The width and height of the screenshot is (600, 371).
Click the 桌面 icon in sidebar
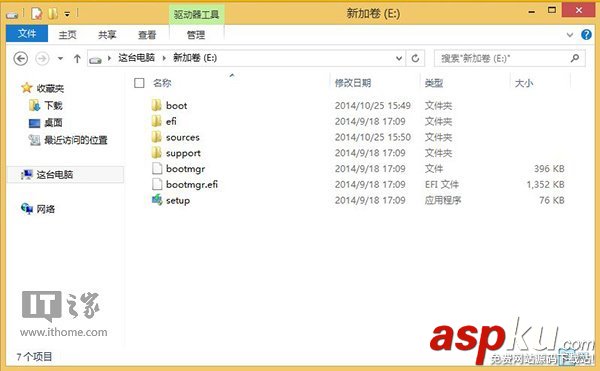(x=34, y=123)
